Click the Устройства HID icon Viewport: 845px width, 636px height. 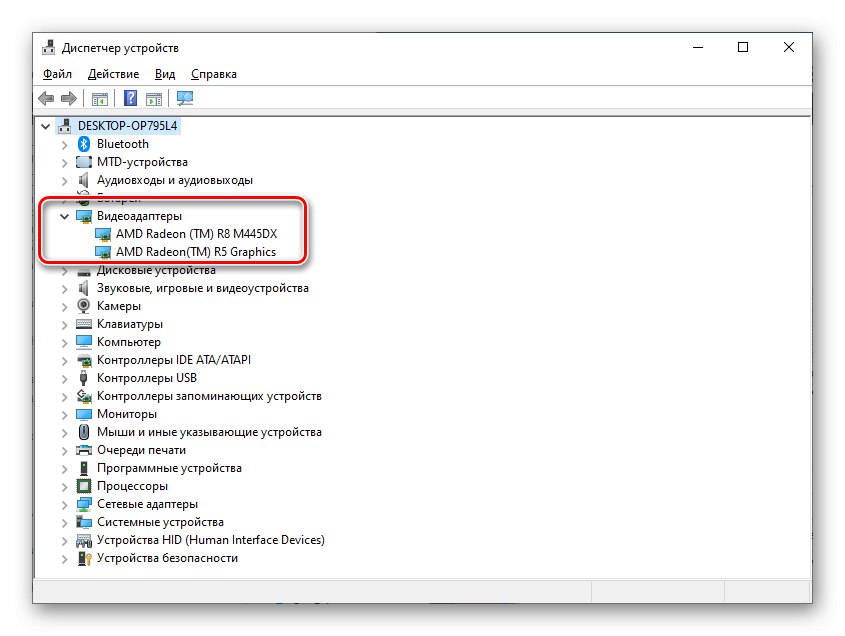point(84,541)
